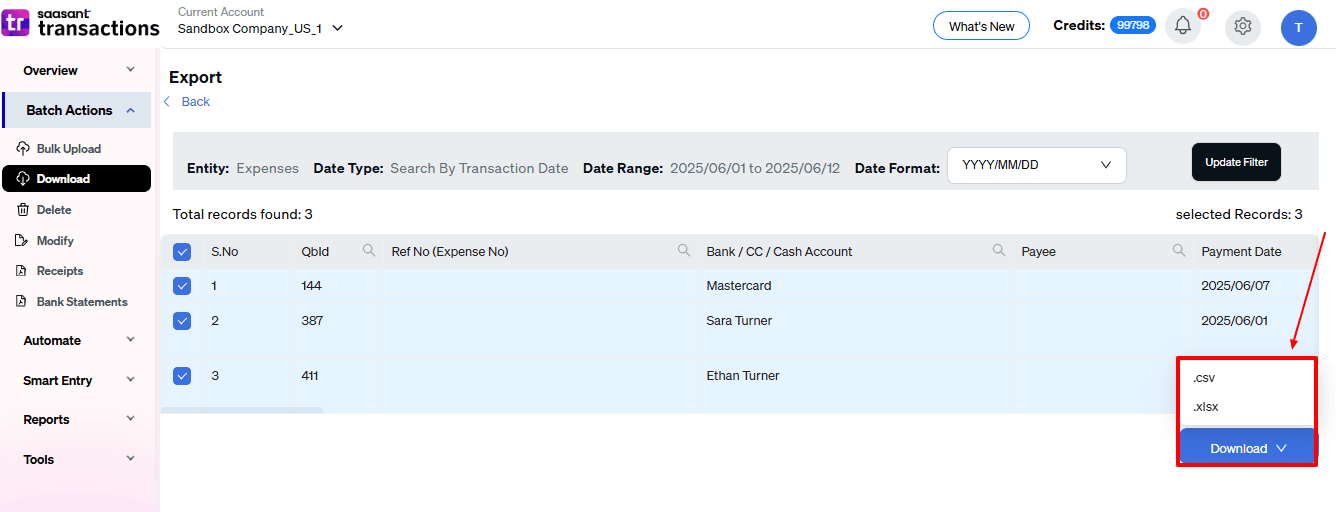This screenshot has height=512, width=1336.
Task: Open Modify in sidebar
Action: tap(55, 241)
